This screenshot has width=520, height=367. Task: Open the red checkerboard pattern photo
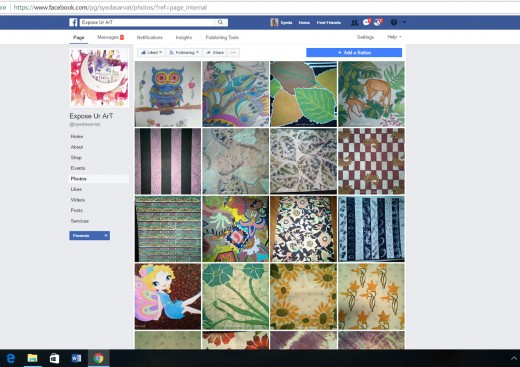click(371, 161)
